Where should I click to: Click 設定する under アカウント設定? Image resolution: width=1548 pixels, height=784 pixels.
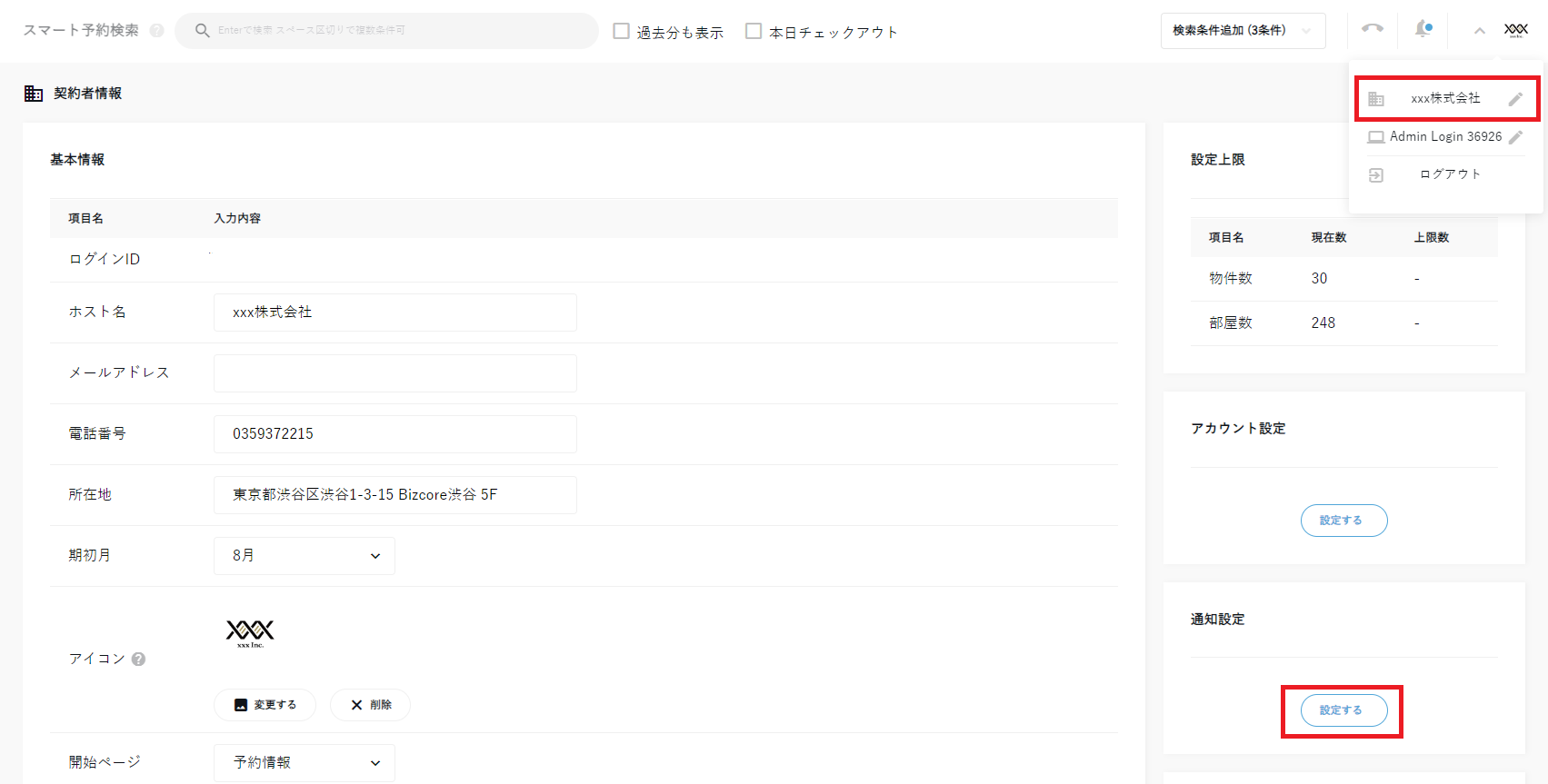pyautogui.click(x=1343, y=521)
